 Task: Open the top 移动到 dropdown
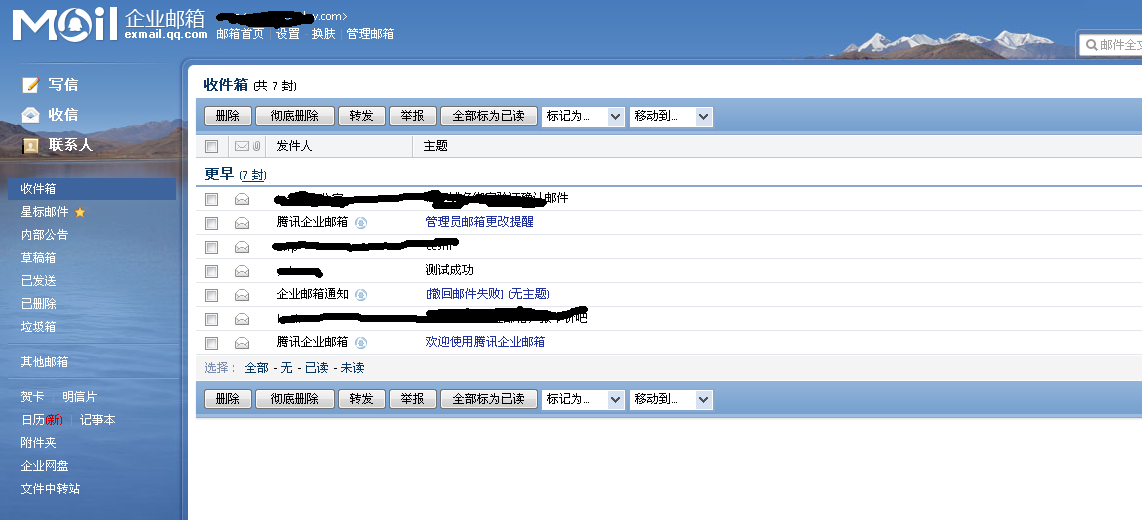click(671, 116)
